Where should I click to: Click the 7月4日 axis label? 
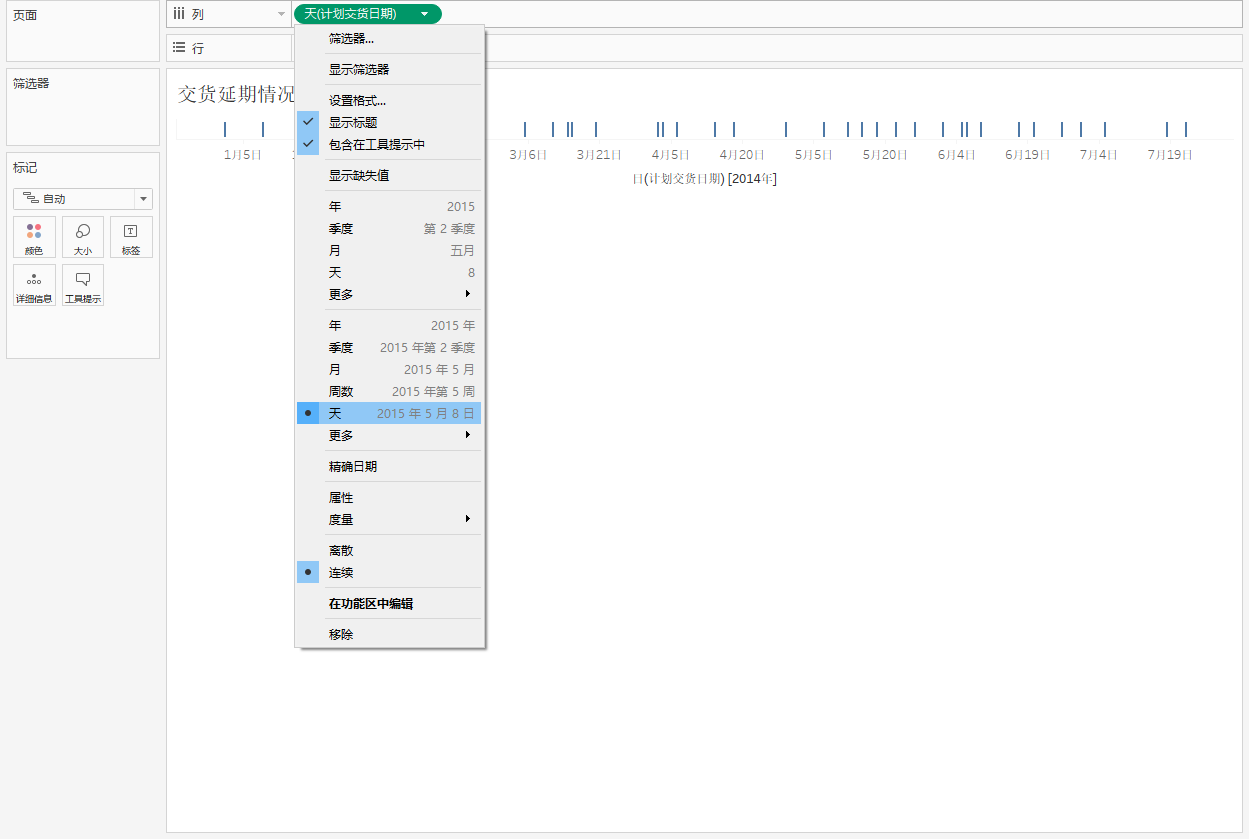[1099, 155]
